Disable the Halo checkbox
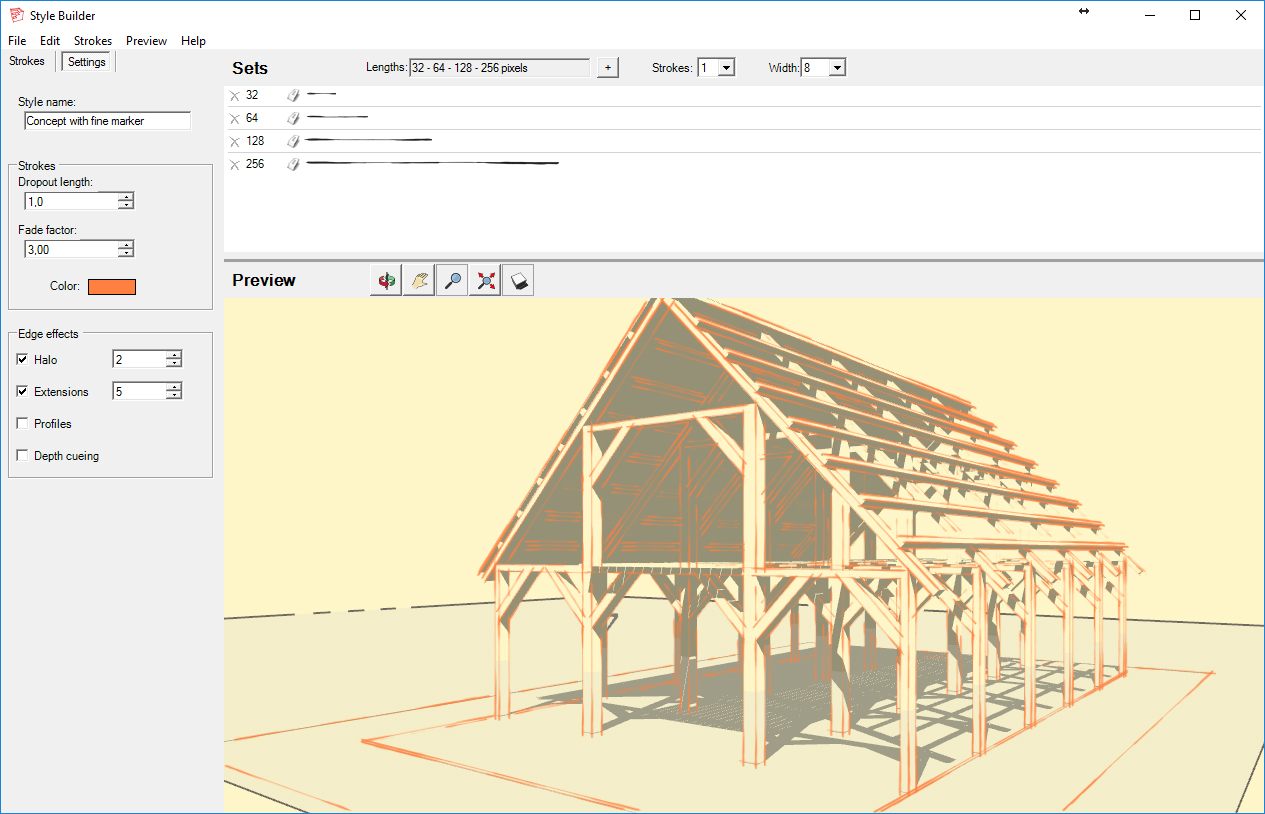The height and width of the screenshot is (814, 1265). click(23, 359)
